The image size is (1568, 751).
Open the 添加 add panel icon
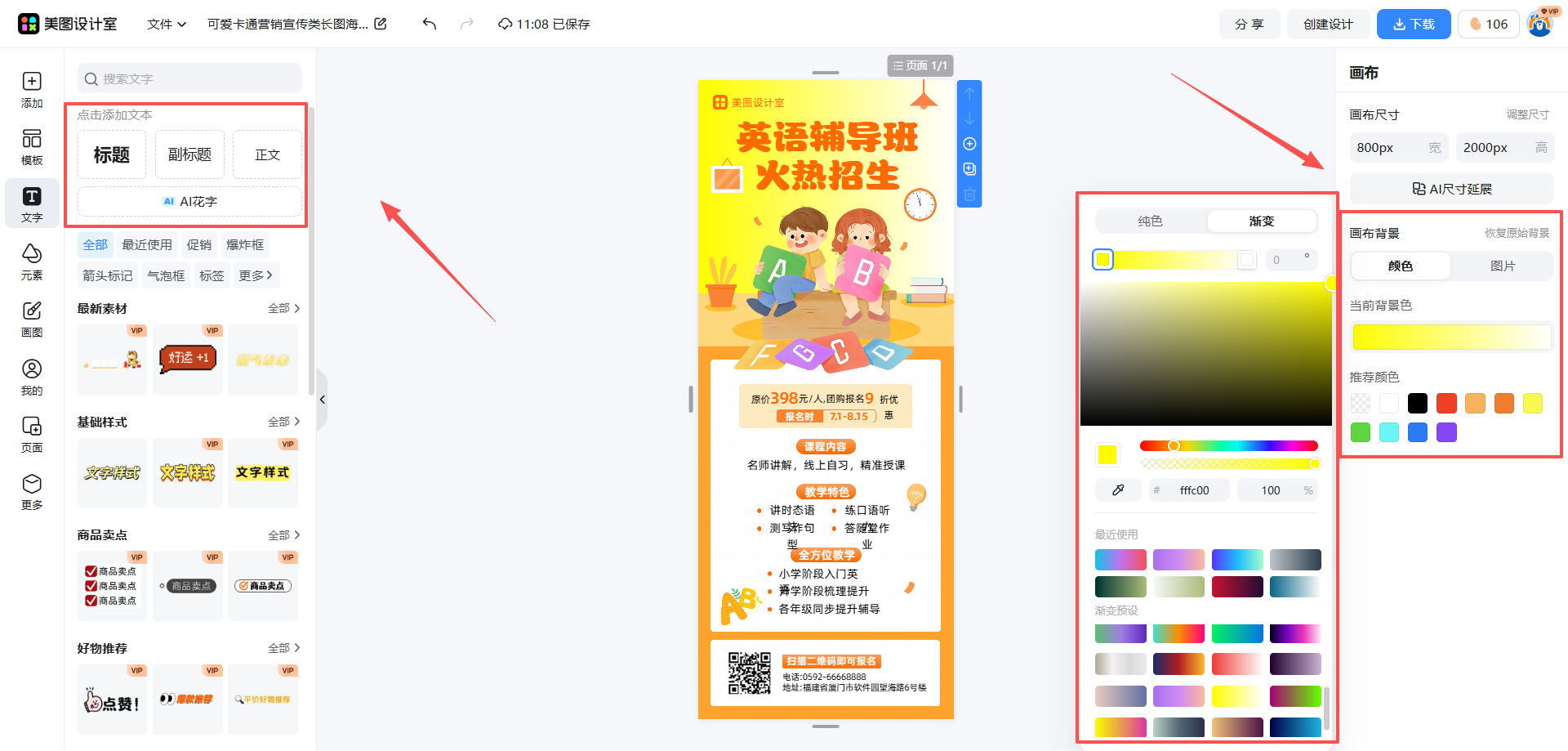(x=31, y=87)
